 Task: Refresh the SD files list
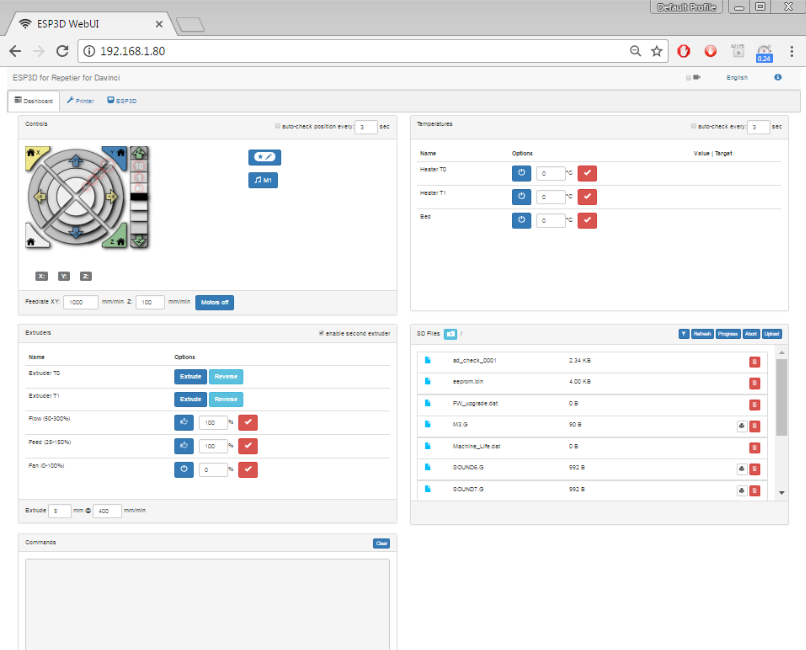pos(702,334)
